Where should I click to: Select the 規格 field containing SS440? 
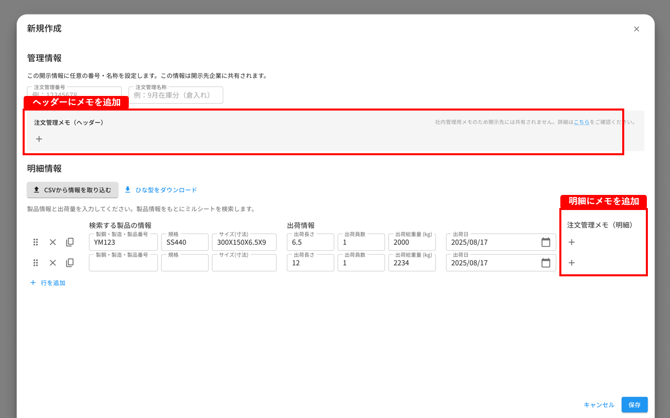185,242
